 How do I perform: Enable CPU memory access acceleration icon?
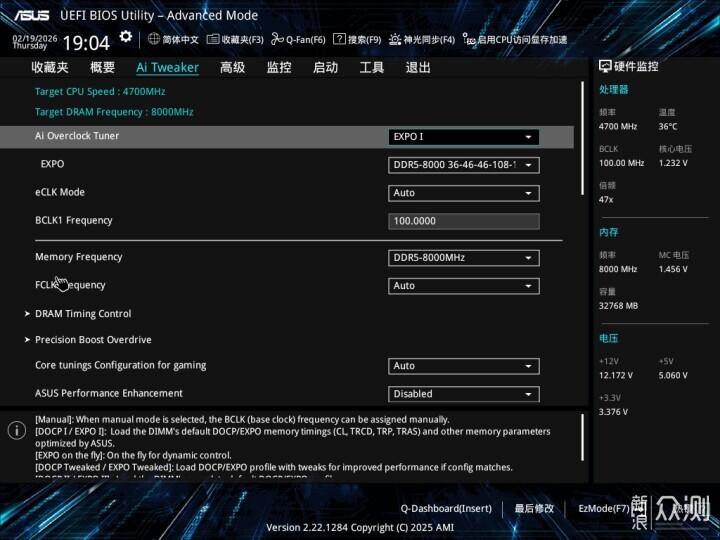(469, 39)
